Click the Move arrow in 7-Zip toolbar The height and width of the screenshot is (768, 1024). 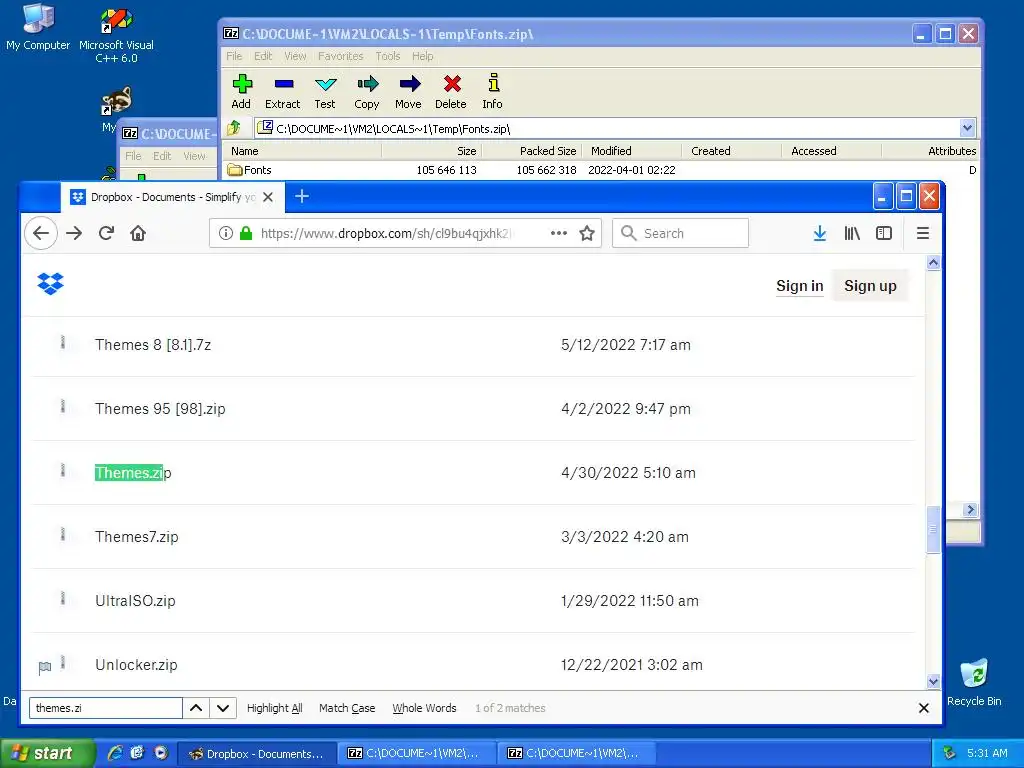(408, 91)
